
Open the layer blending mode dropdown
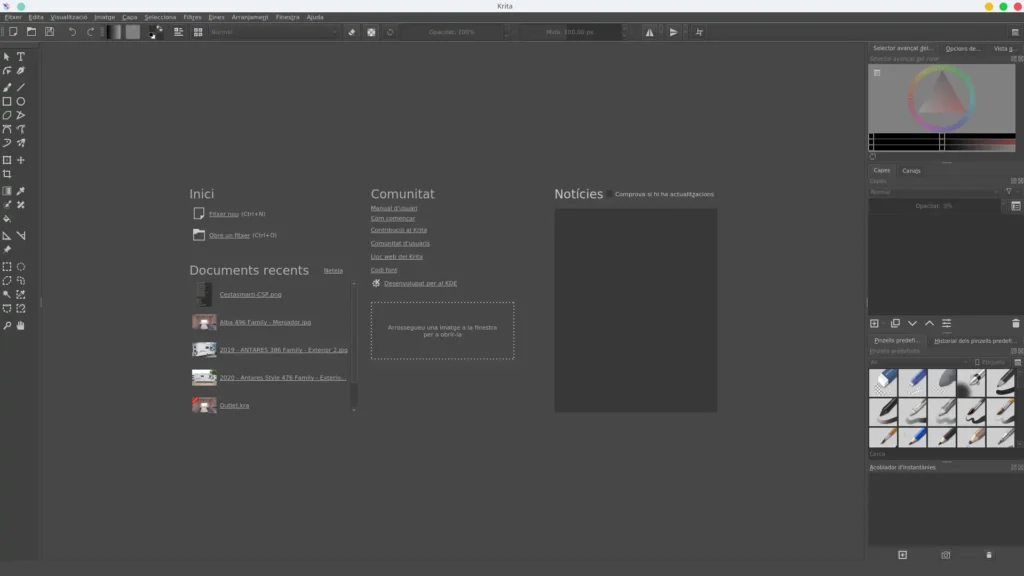pos(935,192)
